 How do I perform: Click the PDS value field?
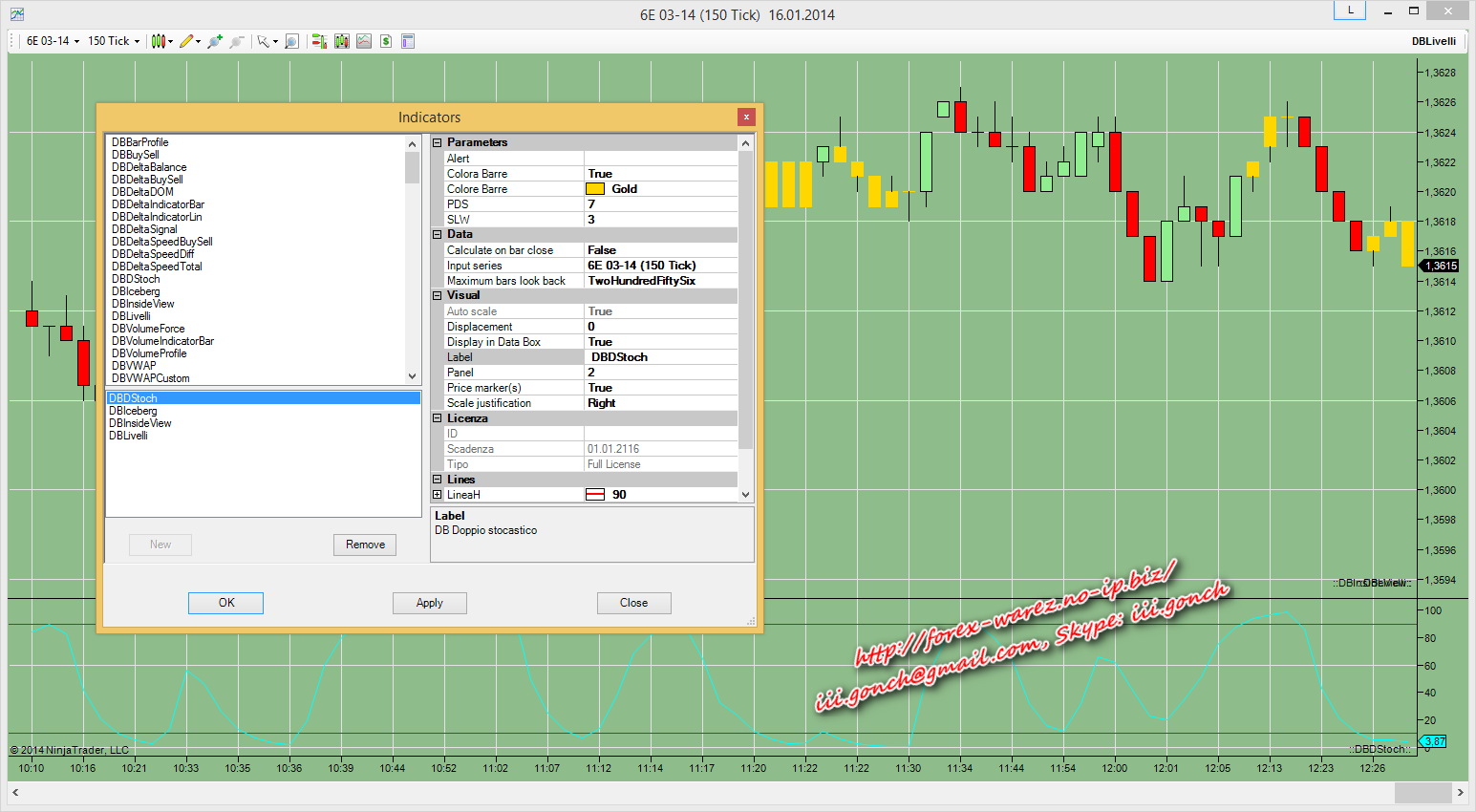pyautogui.click(x=659, y=204)
